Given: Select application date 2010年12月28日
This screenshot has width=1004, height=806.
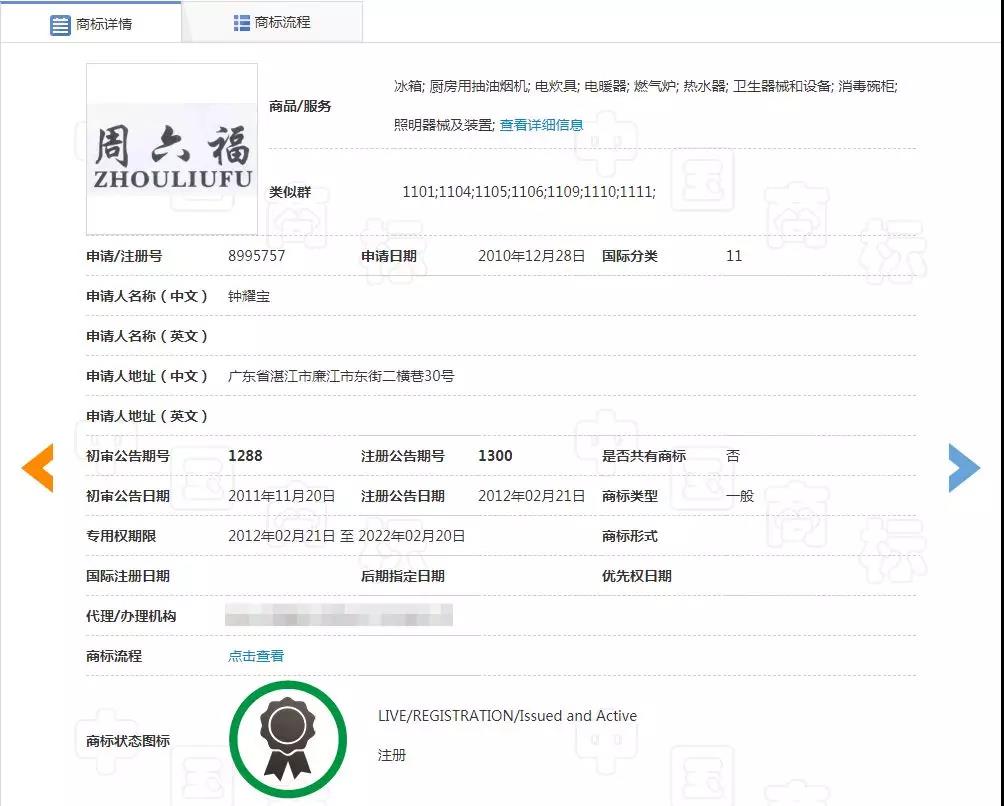Looking at the screenshot, I should tap(531, 256).
